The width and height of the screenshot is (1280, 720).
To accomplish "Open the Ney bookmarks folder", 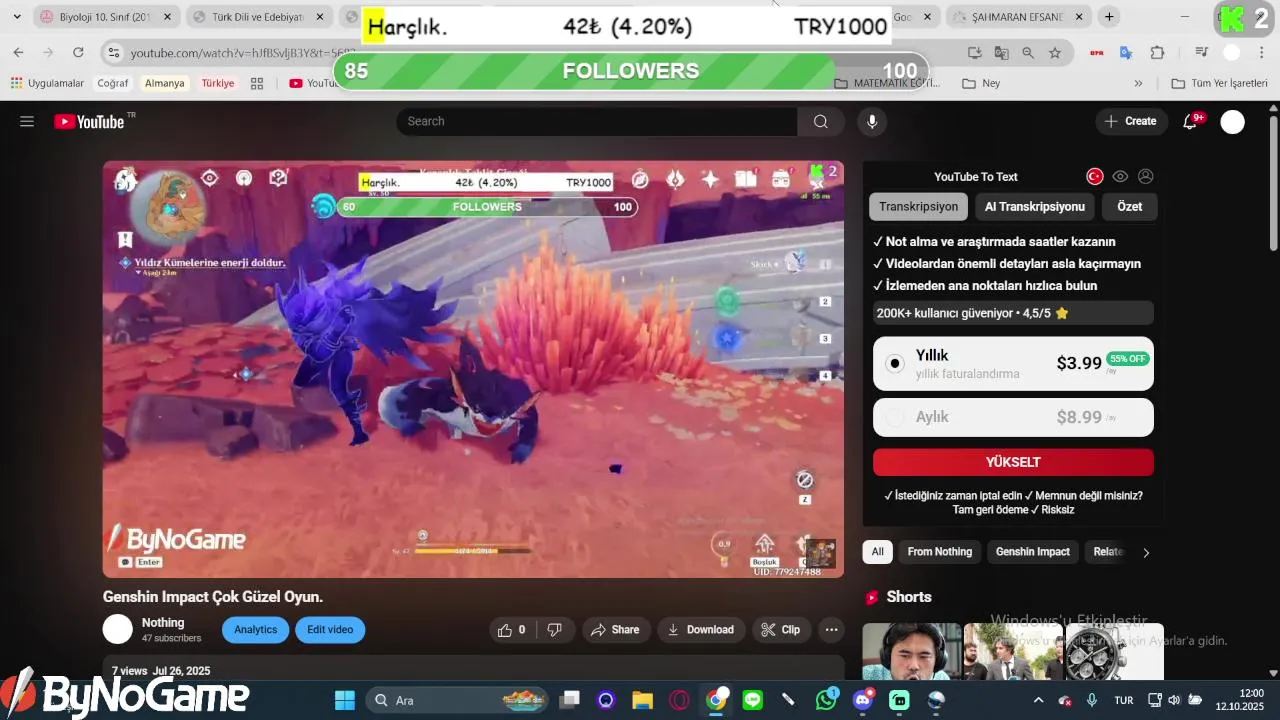I will pyautogui.click(x=981, y=83).
